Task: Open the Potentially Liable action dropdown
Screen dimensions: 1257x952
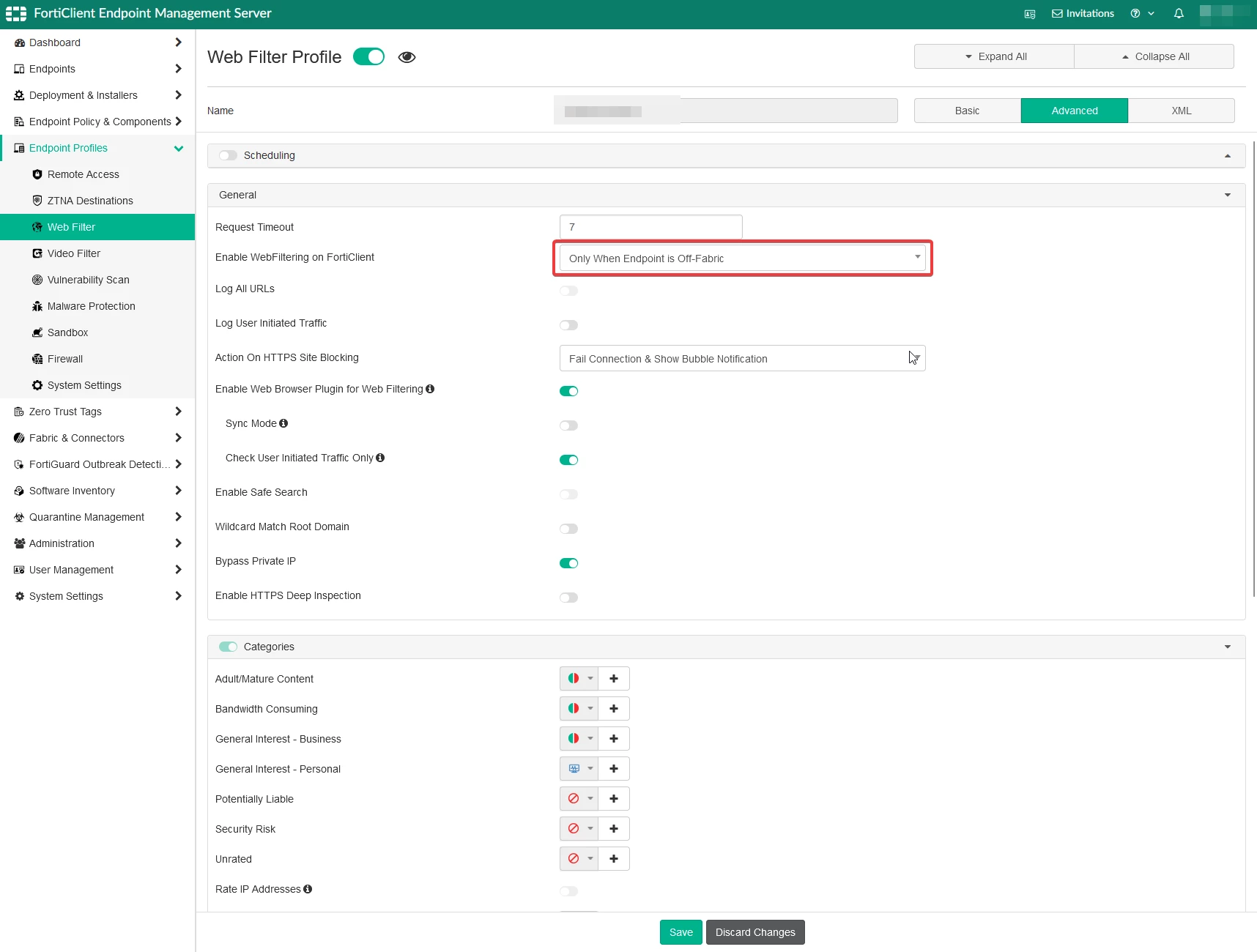Action: (x=579, y=799)
